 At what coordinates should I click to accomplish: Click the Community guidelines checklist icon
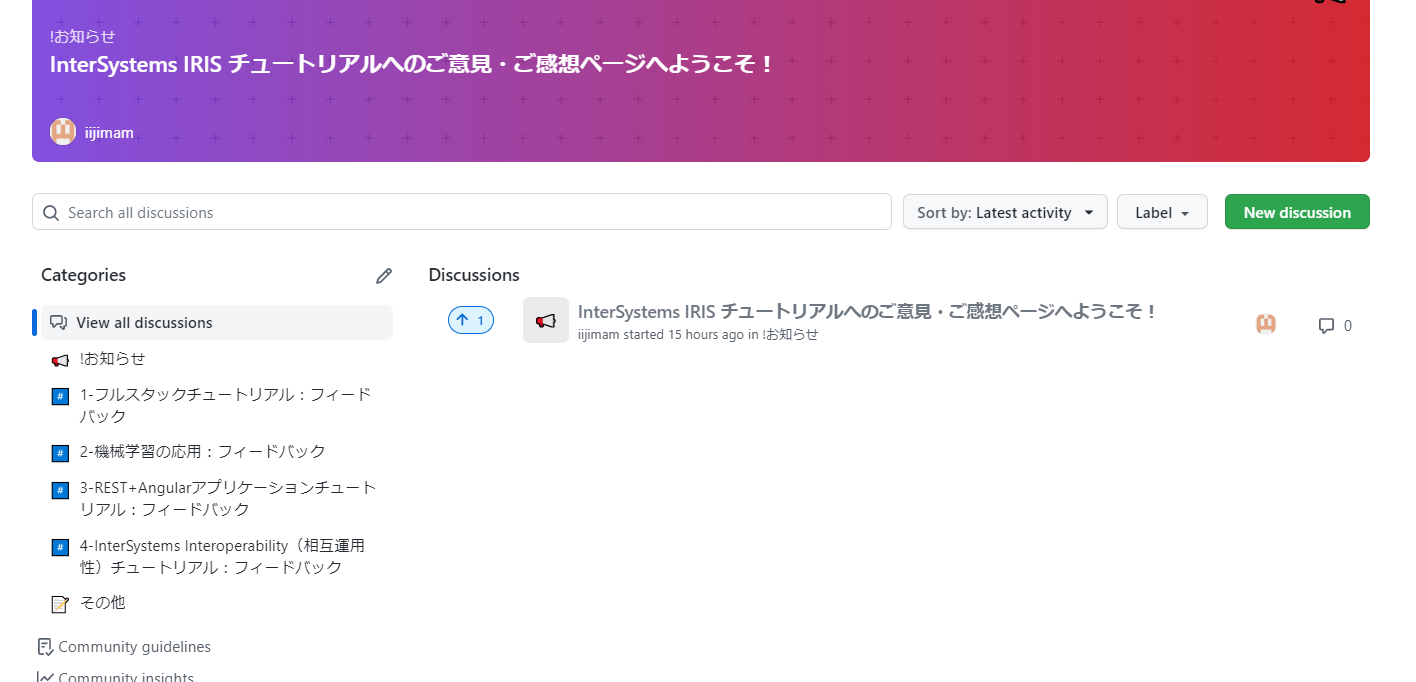click(x=45, y=647)
